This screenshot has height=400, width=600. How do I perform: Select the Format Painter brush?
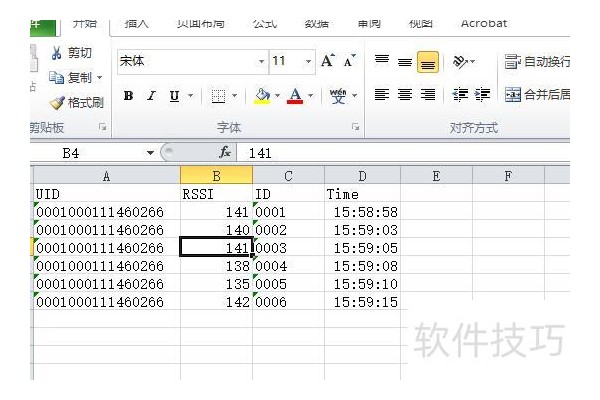point(57,103)
